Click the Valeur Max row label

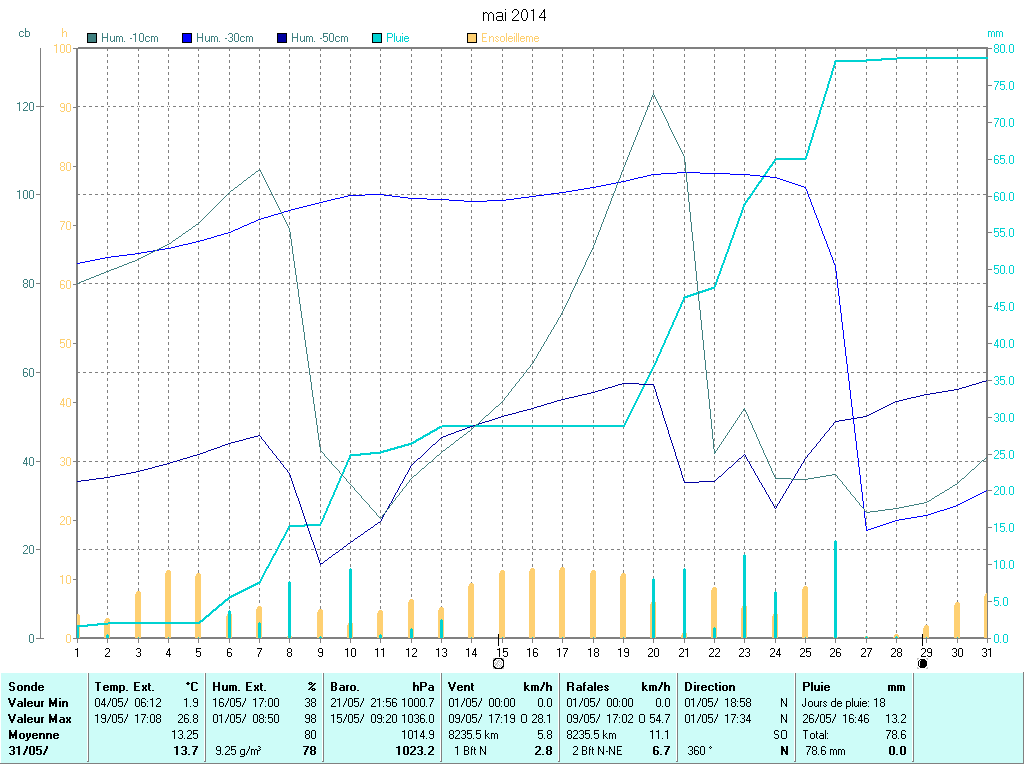[x=40, y=719]
